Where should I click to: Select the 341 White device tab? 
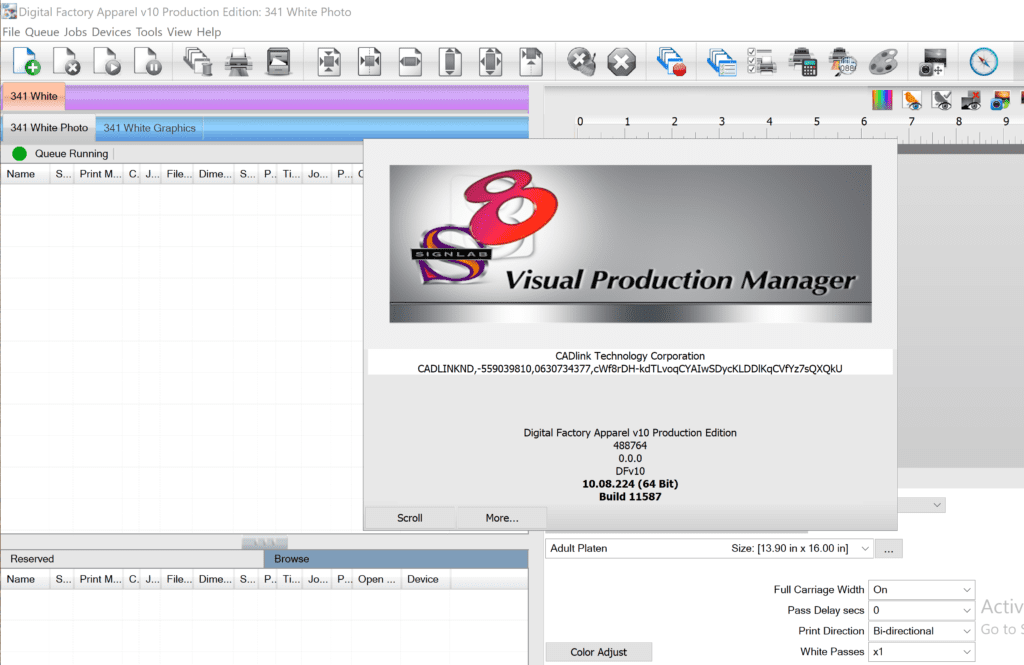coord(34,96)
